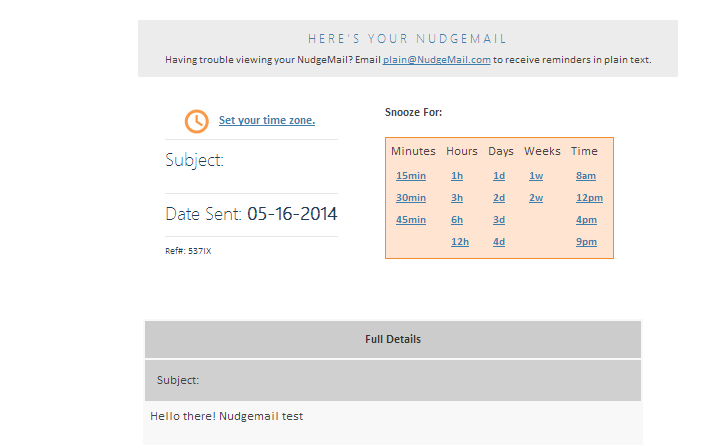Click the Date Sent 05-16-2014 text
Viewport: 725px width, 445px height.
click(x=251, y=214)
